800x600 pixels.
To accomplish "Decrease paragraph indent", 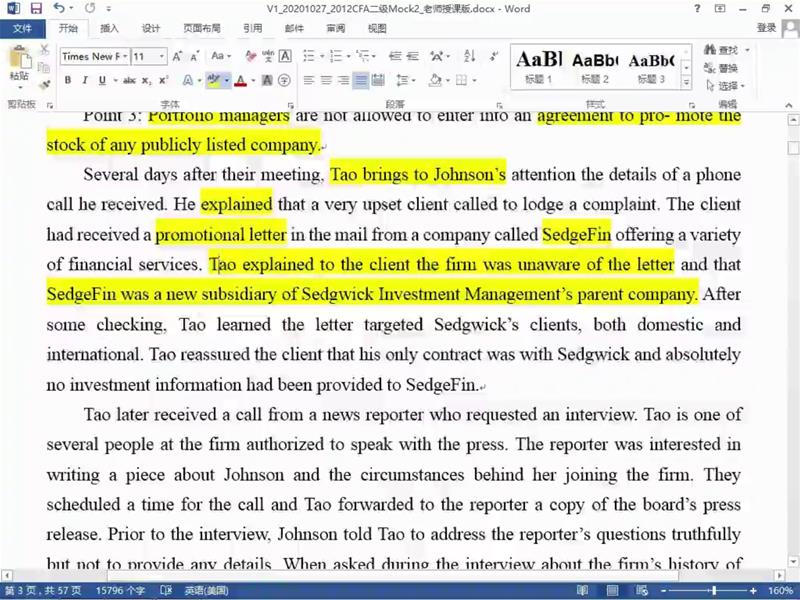I will 394,56.
